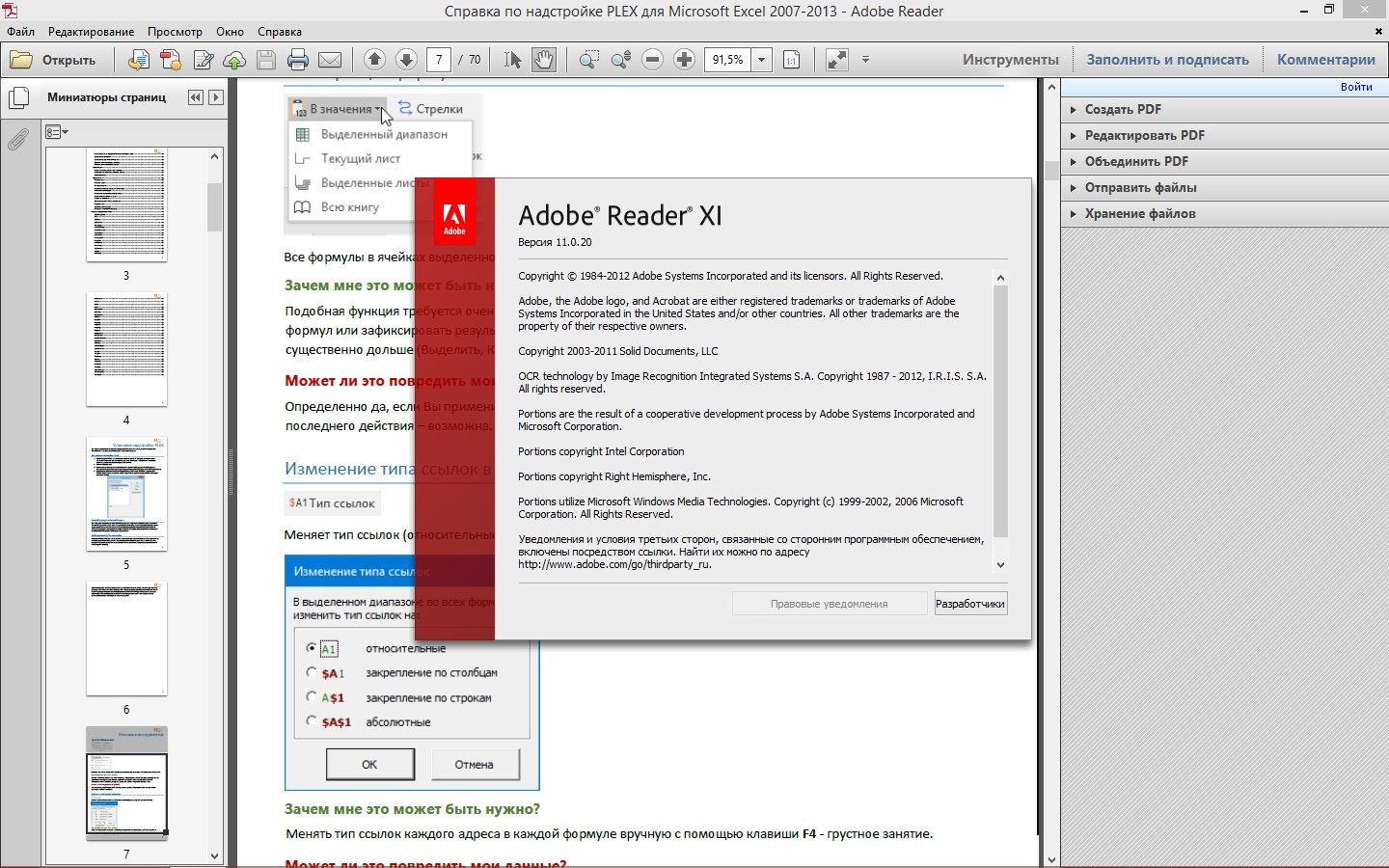The image size is (1389, 868).
Task: Click the В значения dropdown in document
Action: pos(338,108)
